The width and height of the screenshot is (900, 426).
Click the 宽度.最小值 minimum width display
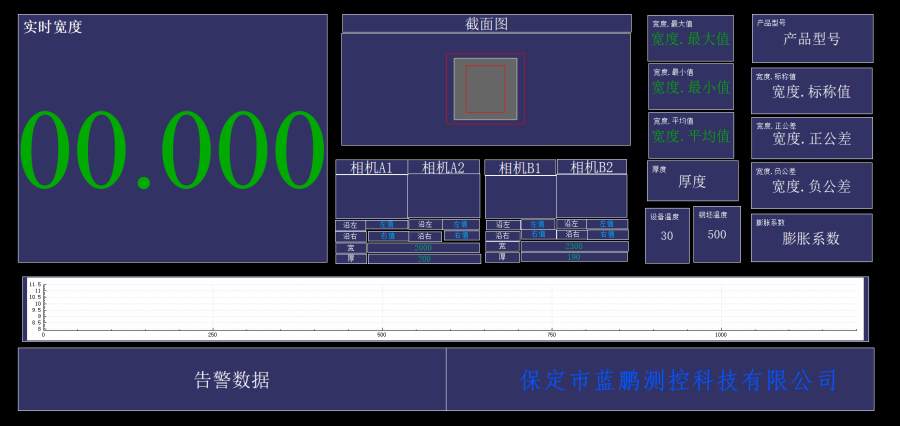click(x=690, y=87)
